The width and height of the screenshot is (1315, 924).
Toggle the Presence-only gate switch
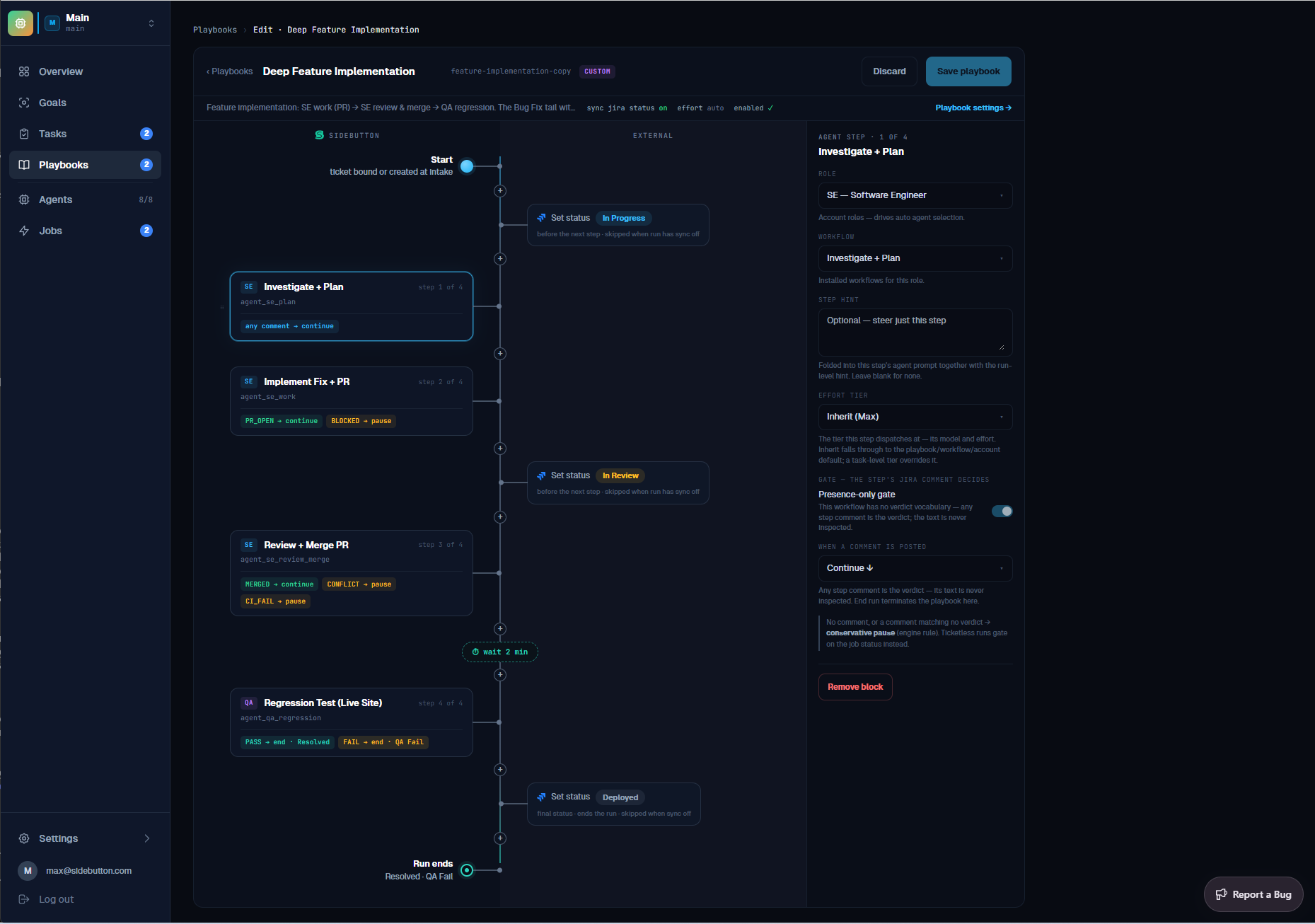[1002, 511]
